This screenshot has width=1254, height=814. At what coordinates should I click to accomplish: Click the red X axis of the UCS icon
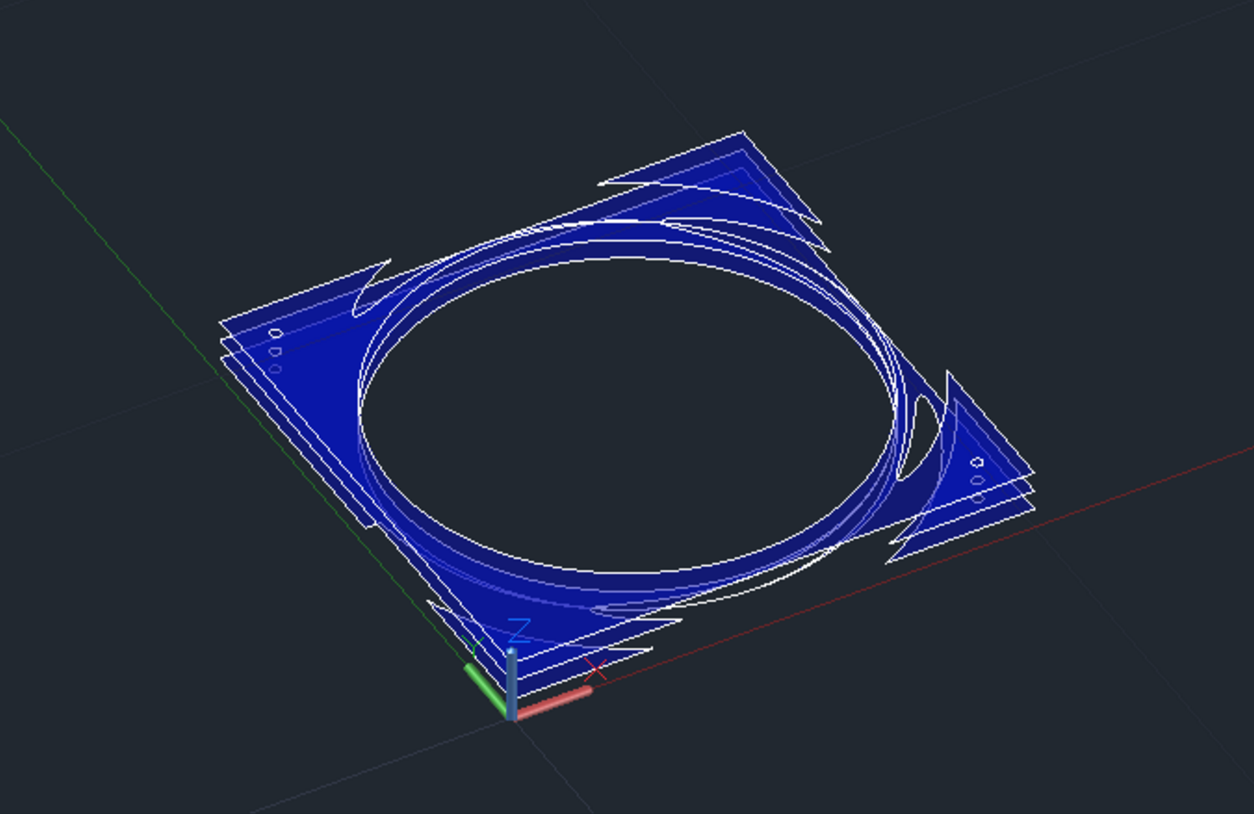tap(553, 702)
